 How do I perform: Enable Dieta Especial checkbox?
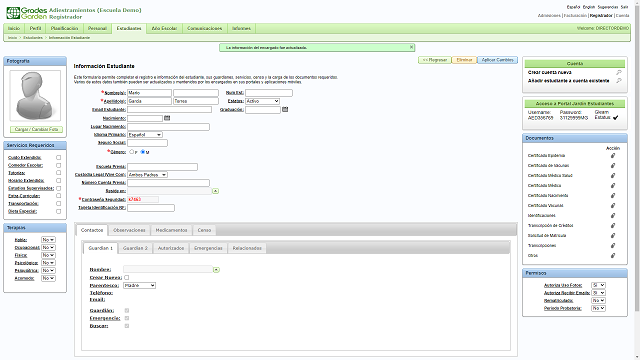click(x=58, y=211)
